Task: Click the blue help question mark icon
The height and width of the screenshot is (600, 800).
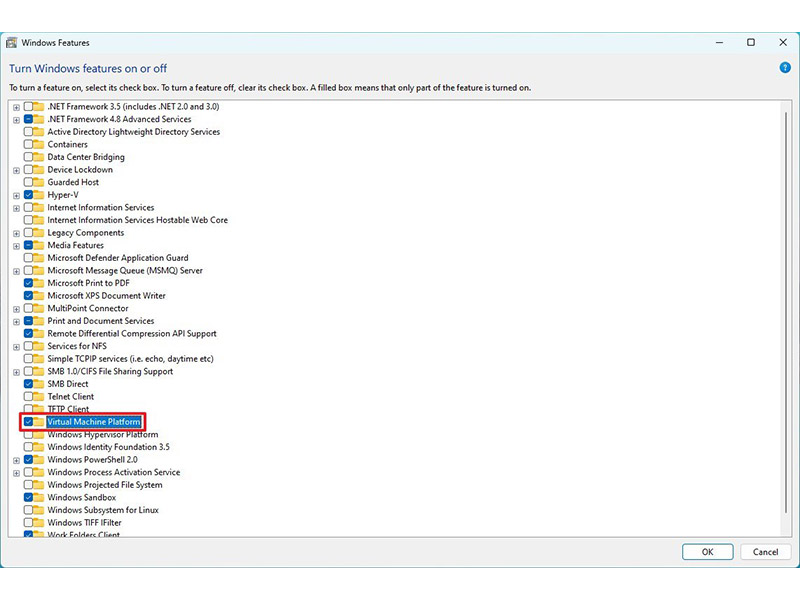Action: tap(785, 67)
